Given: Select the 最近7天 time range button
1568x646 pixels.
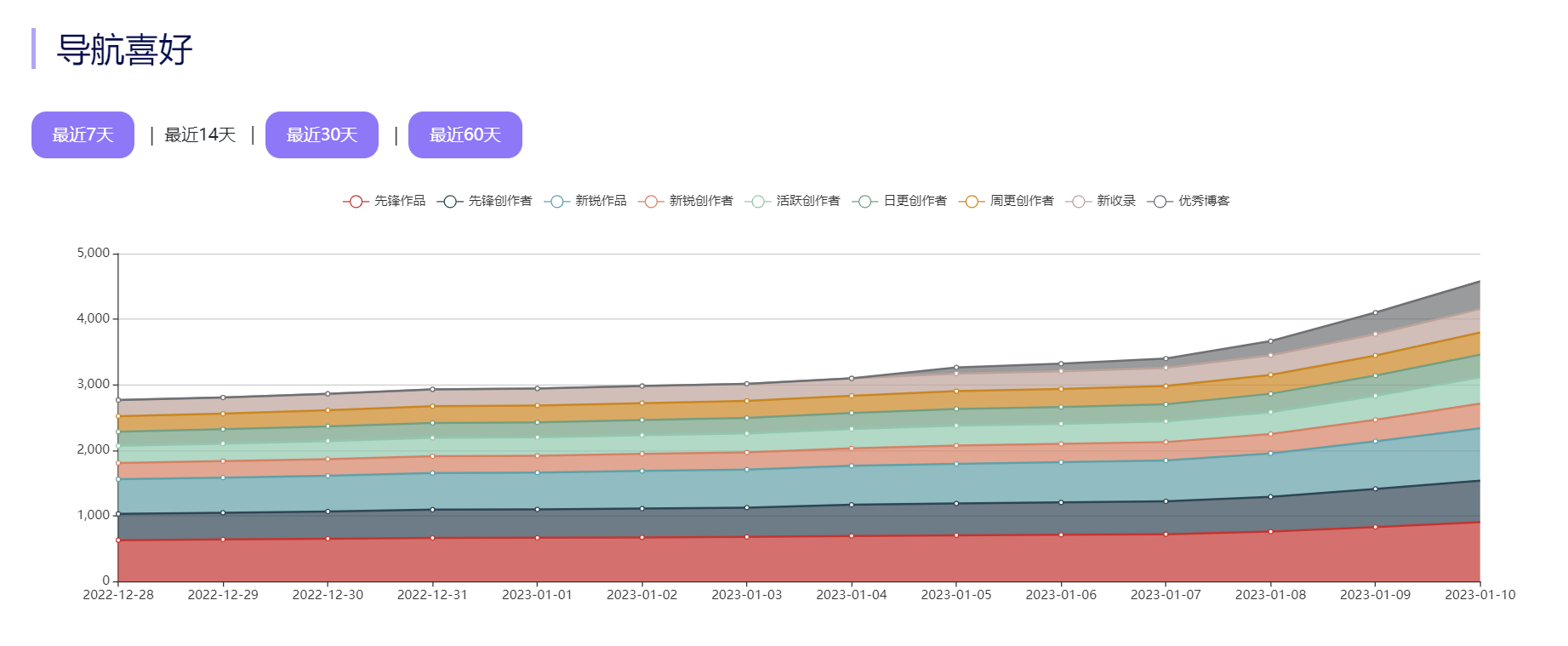Looking at the screenshot, I should 83,134.
